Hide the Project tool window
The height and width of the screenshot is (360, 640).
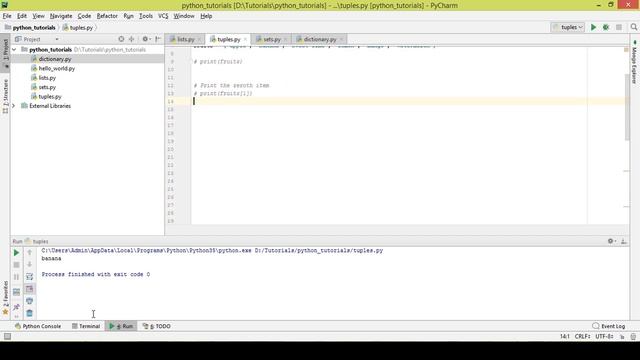pyautogui.click(x=158, y=39)
